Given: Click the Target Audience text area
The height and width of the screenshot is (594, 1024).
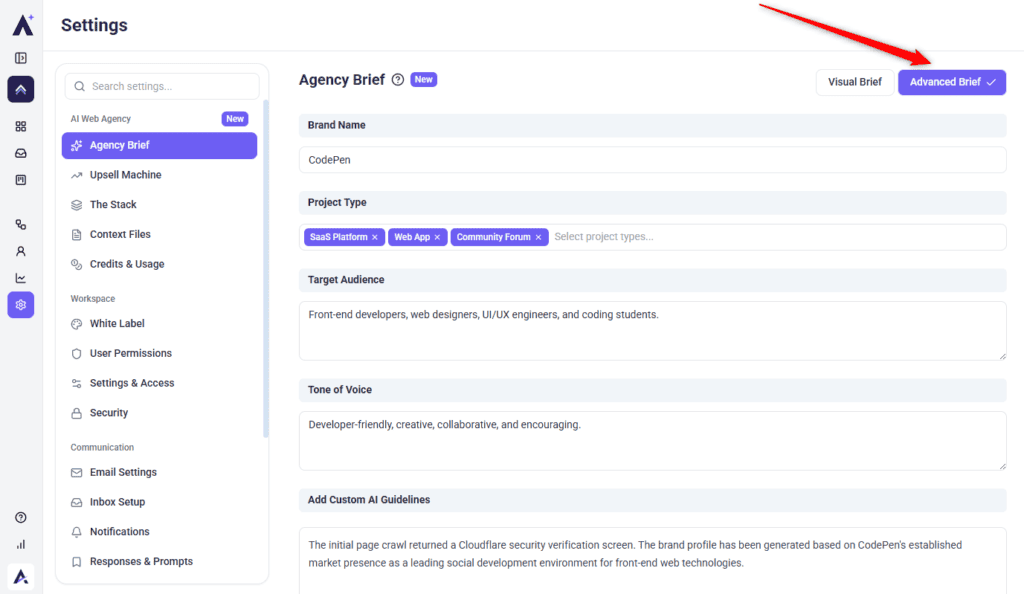Looking at the screenshot, I should click(652, 331).
